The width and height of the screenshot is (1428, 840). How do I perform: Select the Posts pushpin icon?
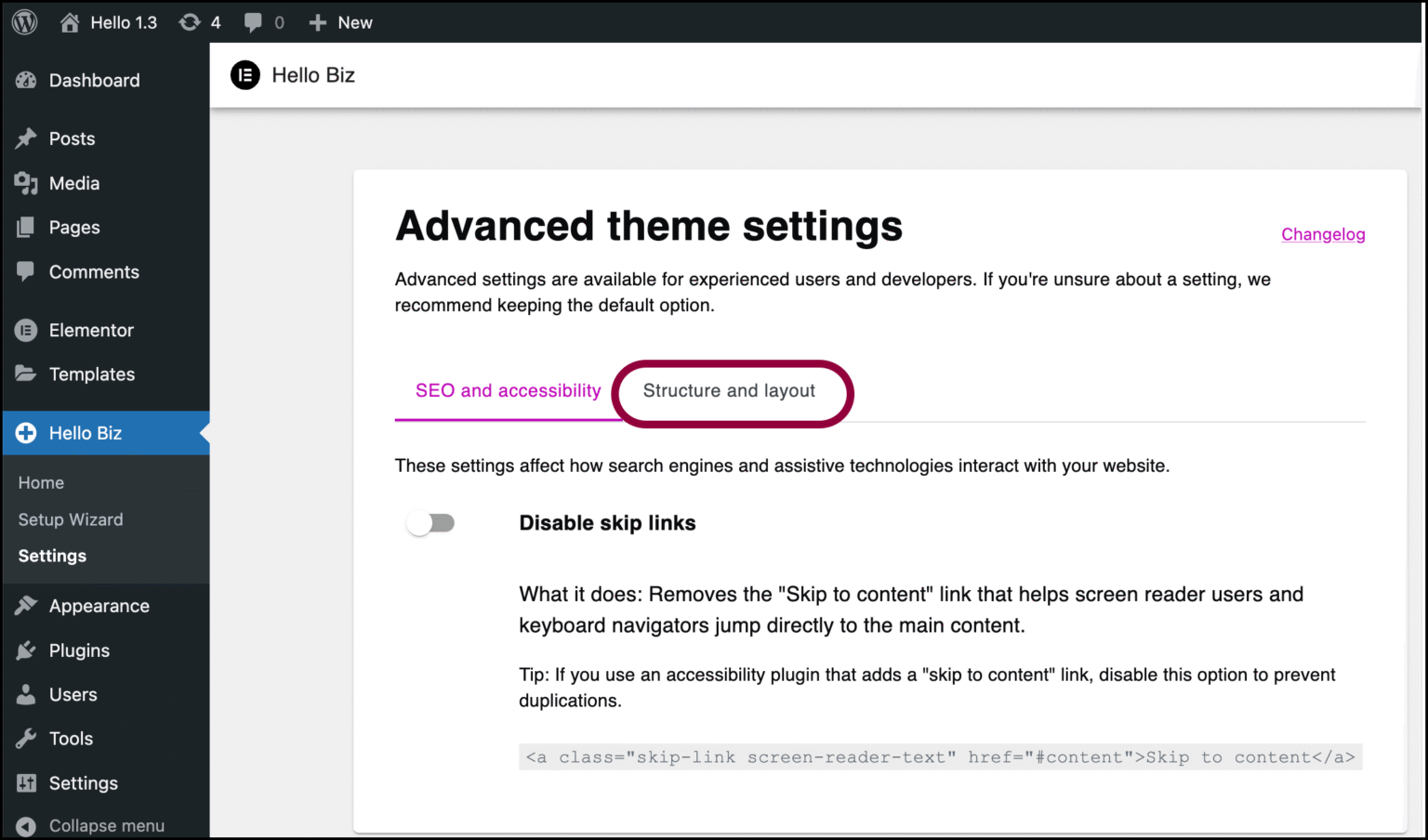click(26, 138)
